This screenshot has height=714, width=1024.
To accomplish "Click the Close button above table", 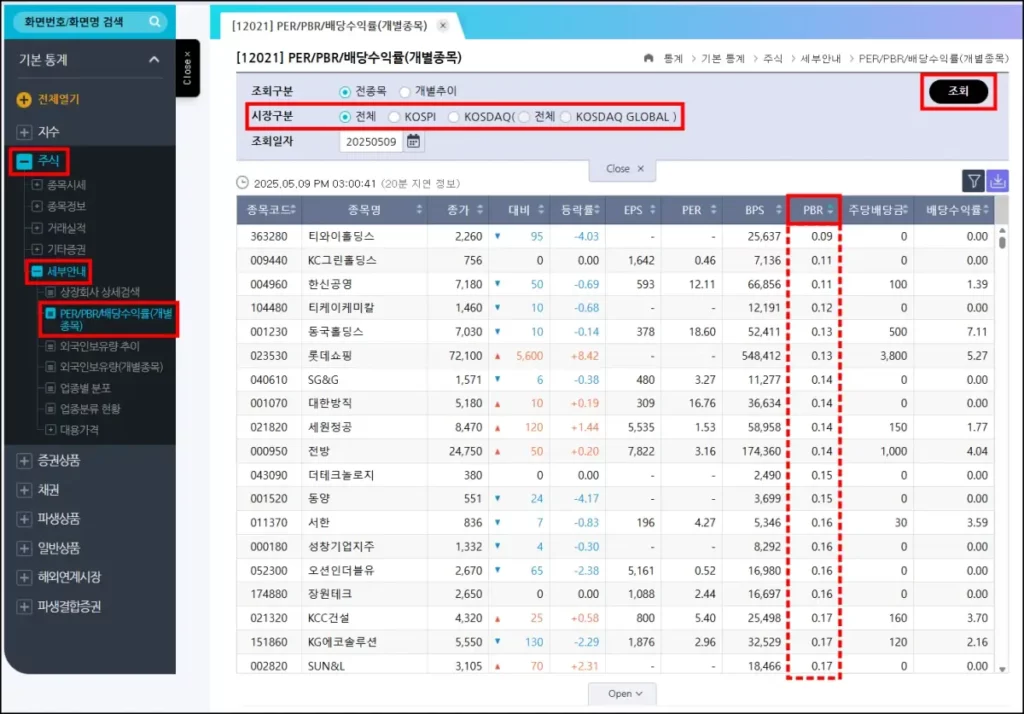I will click(625, 169).
